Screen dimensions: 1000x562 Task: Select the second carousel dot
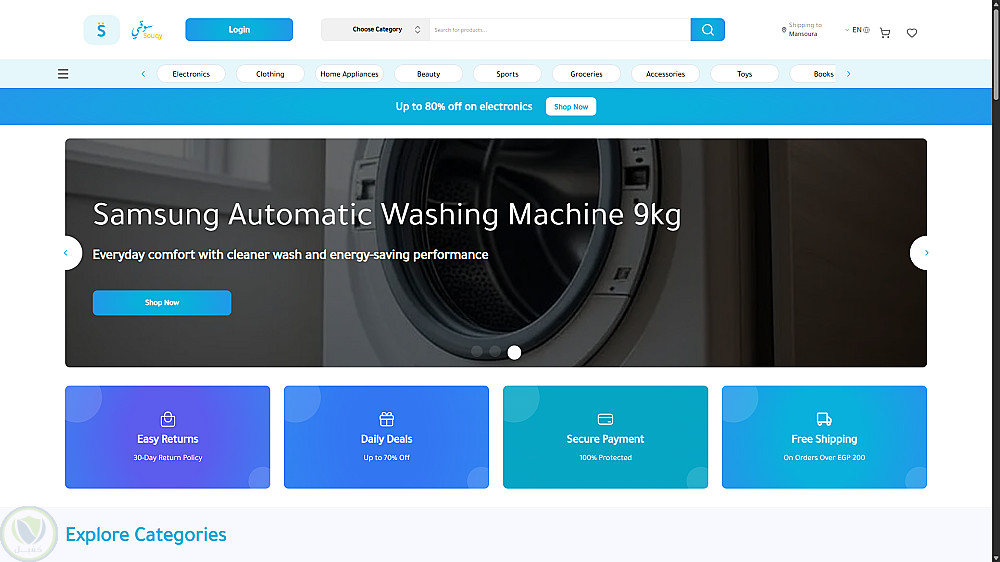(x=495, y=351)
